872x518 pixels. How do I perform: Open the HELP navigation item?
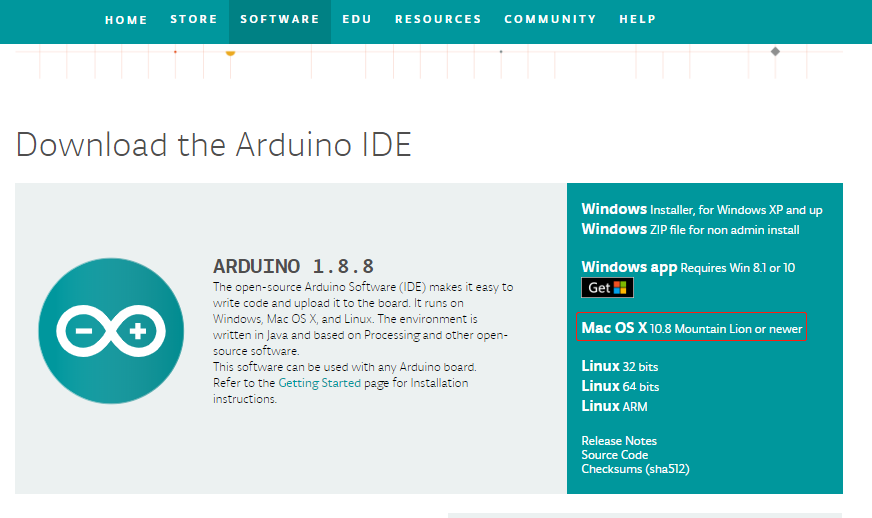(x=638, y=19)
